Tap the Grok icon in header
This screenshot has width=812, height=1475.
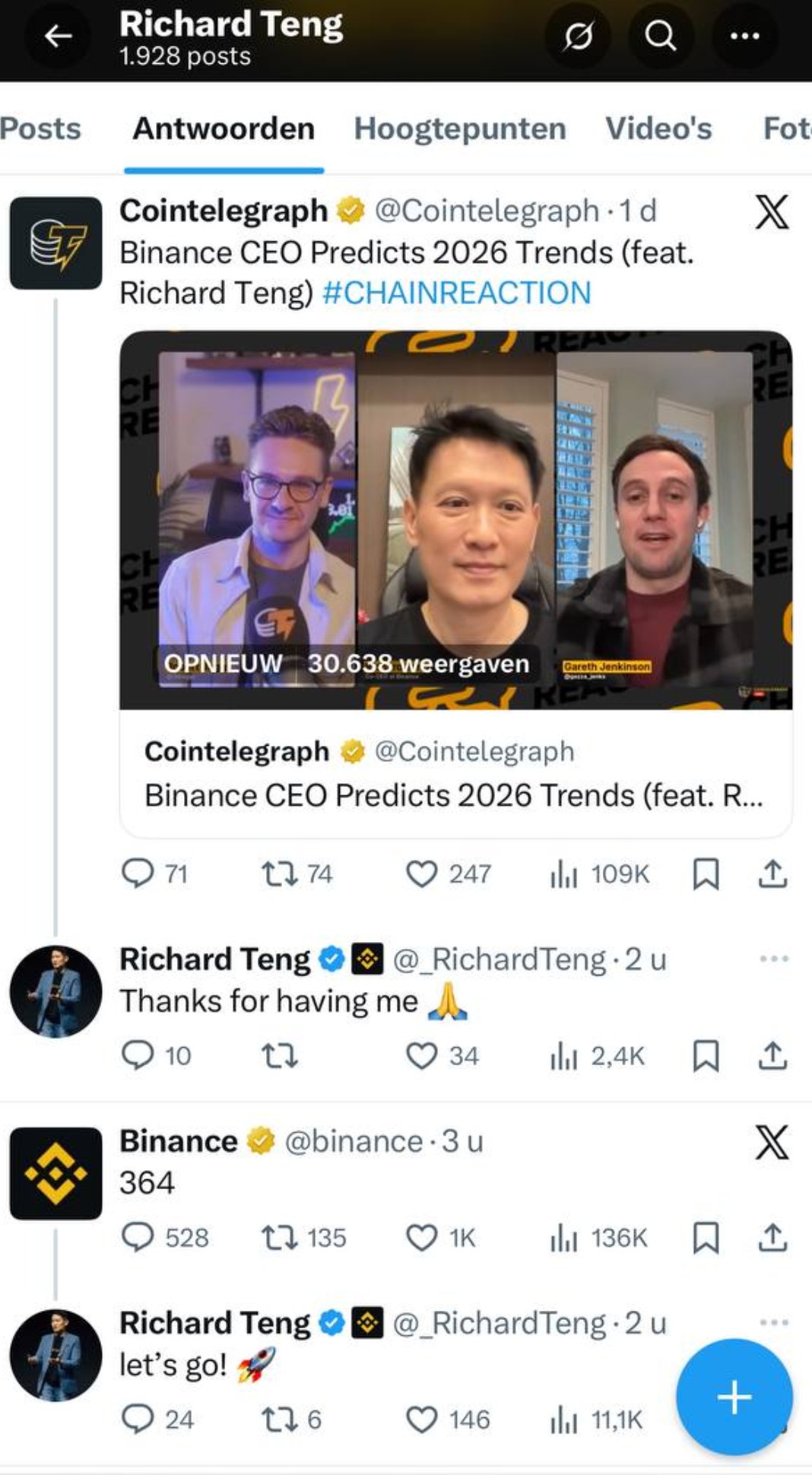578,36
